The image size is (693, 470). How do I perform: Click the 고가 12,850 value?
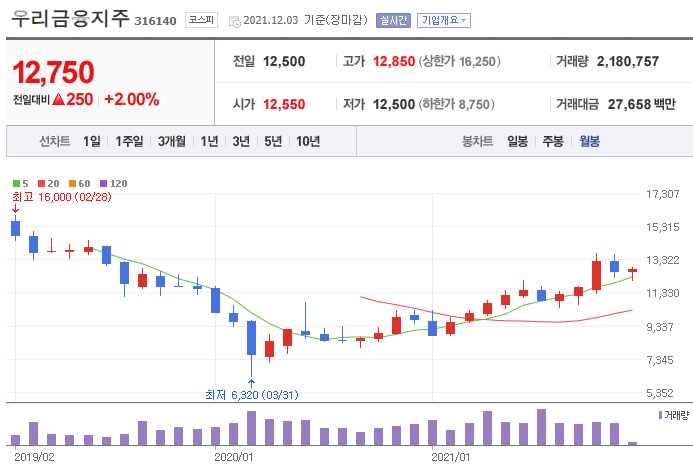coord(394,61)
